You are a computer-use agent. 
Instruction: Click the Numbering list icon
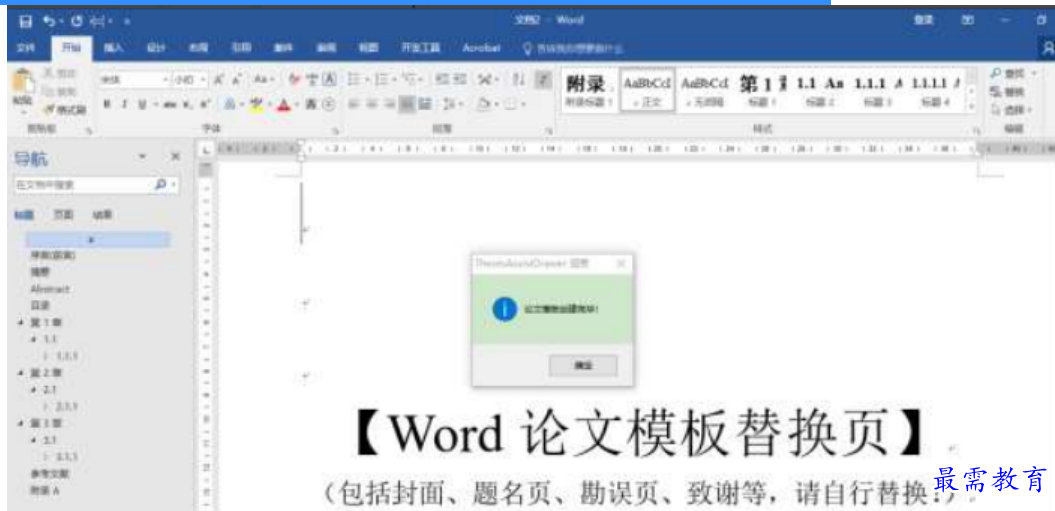[x=381, y=80]
